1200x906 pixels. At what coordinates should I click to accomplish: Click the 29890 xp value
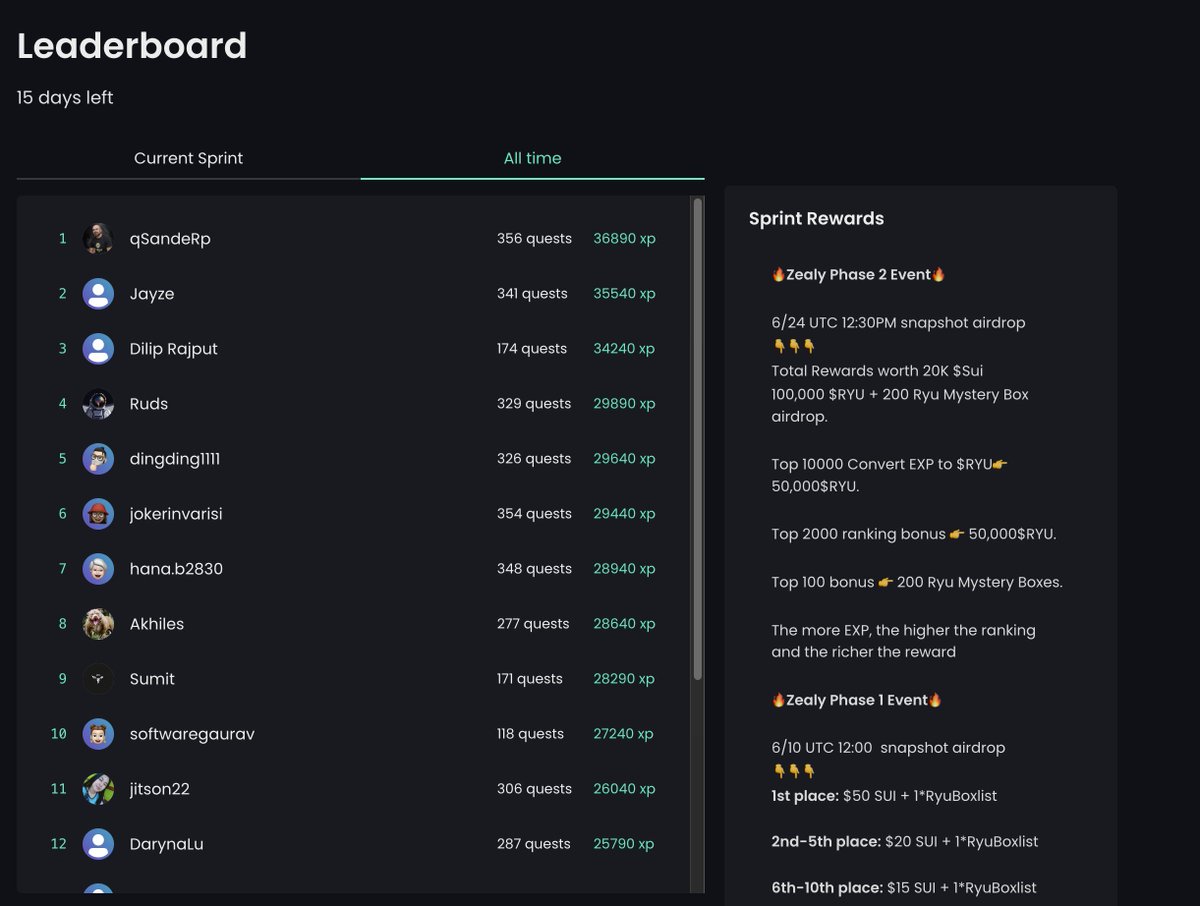[x=624, y=404]
